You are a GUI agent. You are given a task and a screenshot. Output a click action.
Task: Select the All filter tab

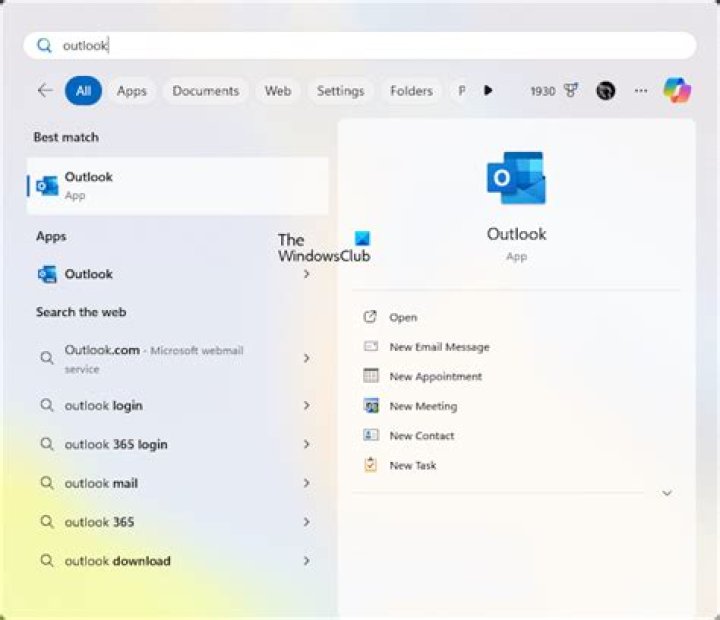click(83, 90)
